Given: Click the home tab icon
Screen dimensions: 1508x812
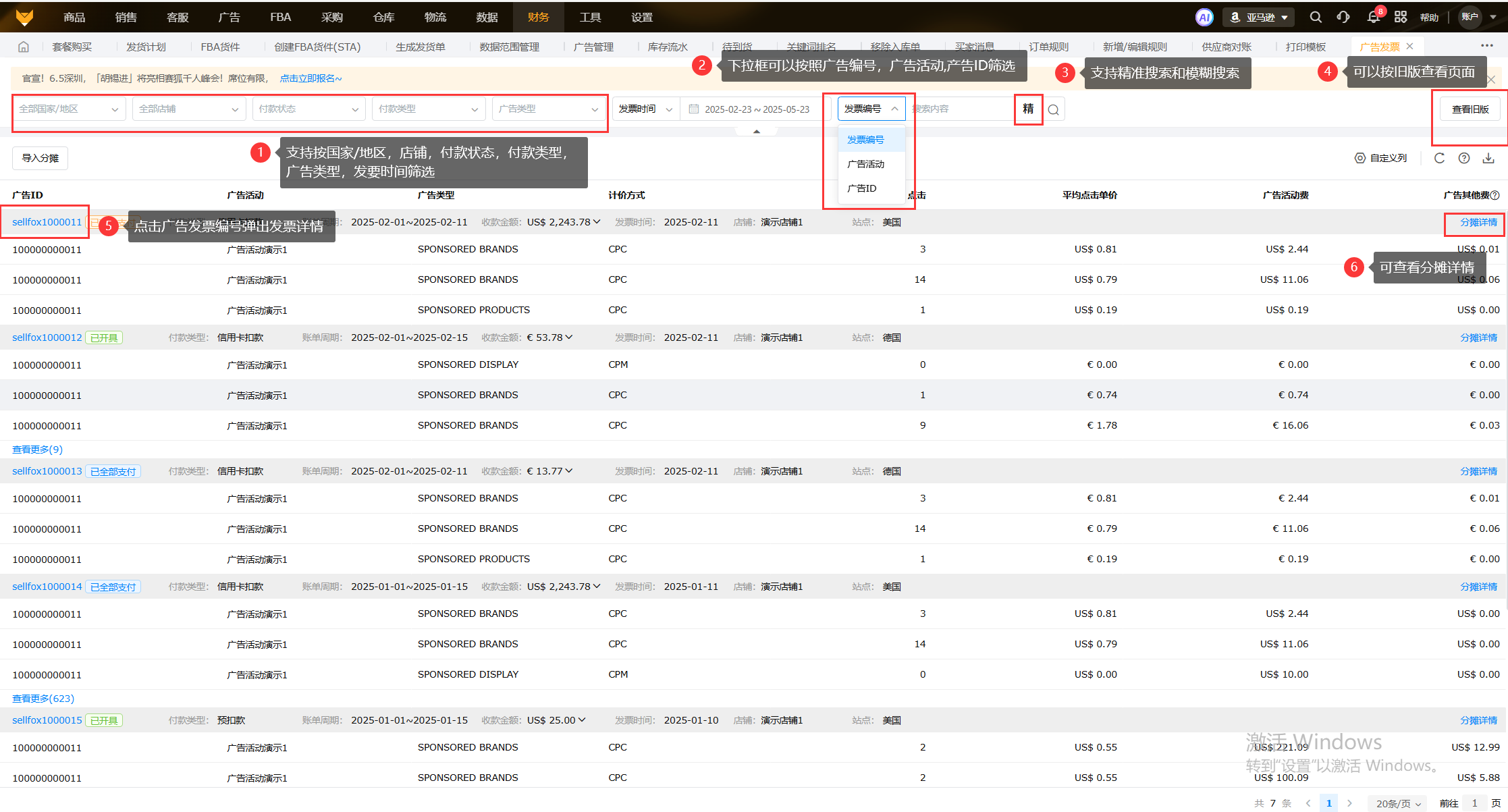Looking at the screenshot, I should point(24,47).
